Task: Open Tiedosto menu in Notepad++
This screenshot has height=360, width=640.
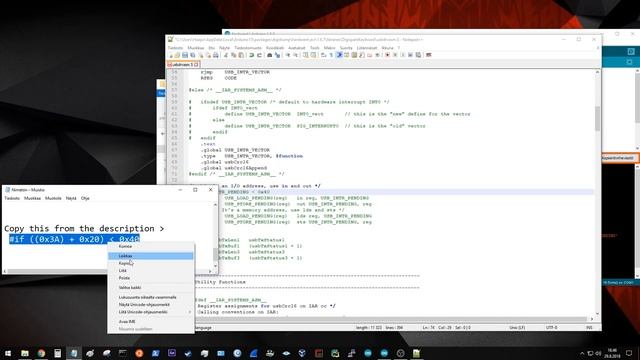Action: [x=176, y=48]
